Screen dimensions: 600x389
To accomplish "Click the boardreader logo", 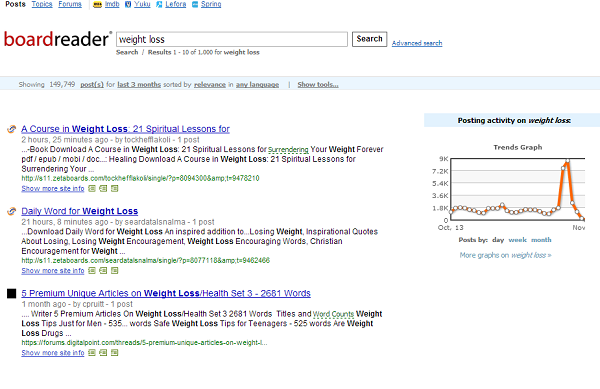I will click(x=57, y=39).
